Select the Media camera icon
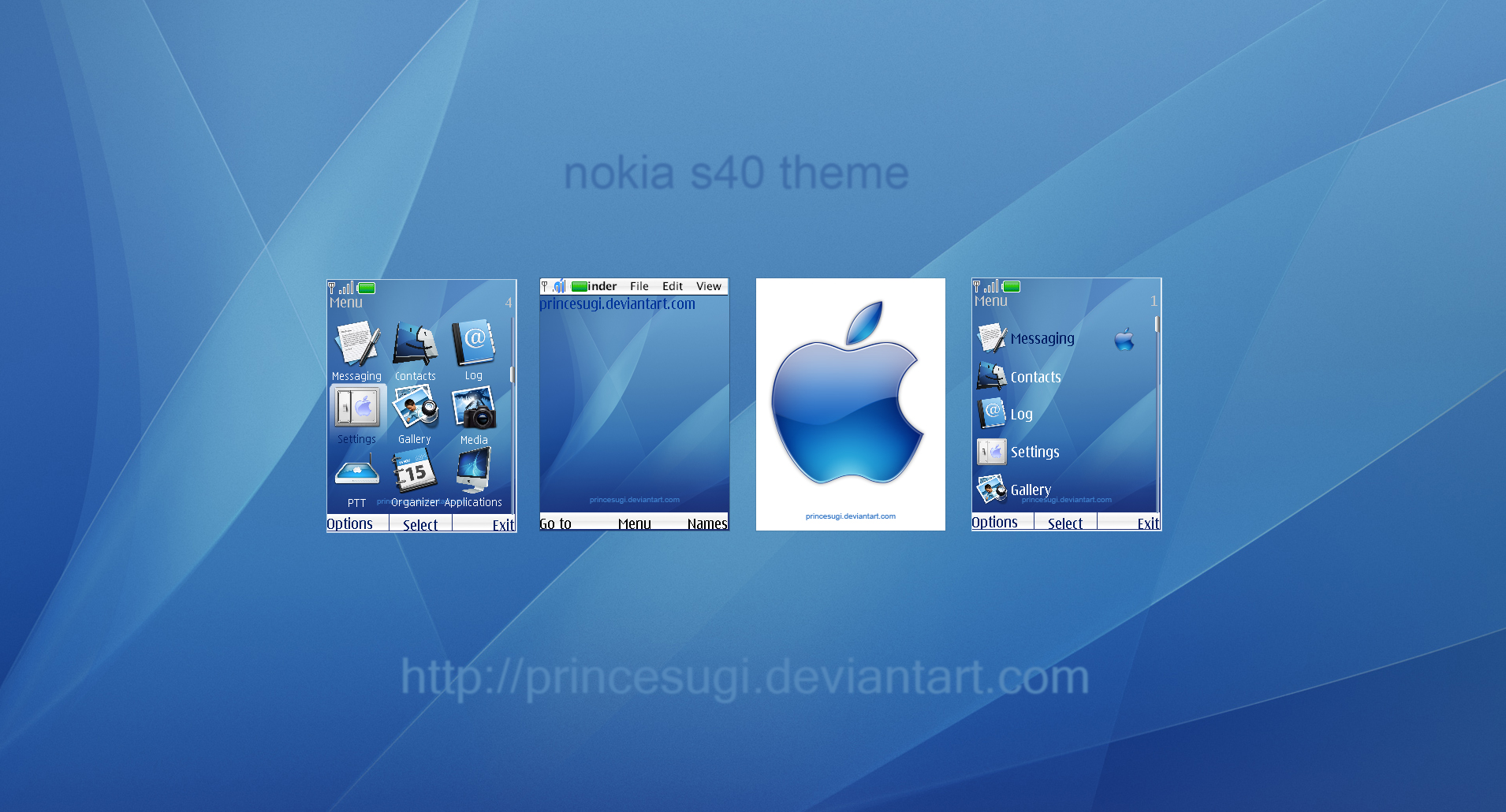The height and width of the screenshot is (812, 1506). click(473, 408)
